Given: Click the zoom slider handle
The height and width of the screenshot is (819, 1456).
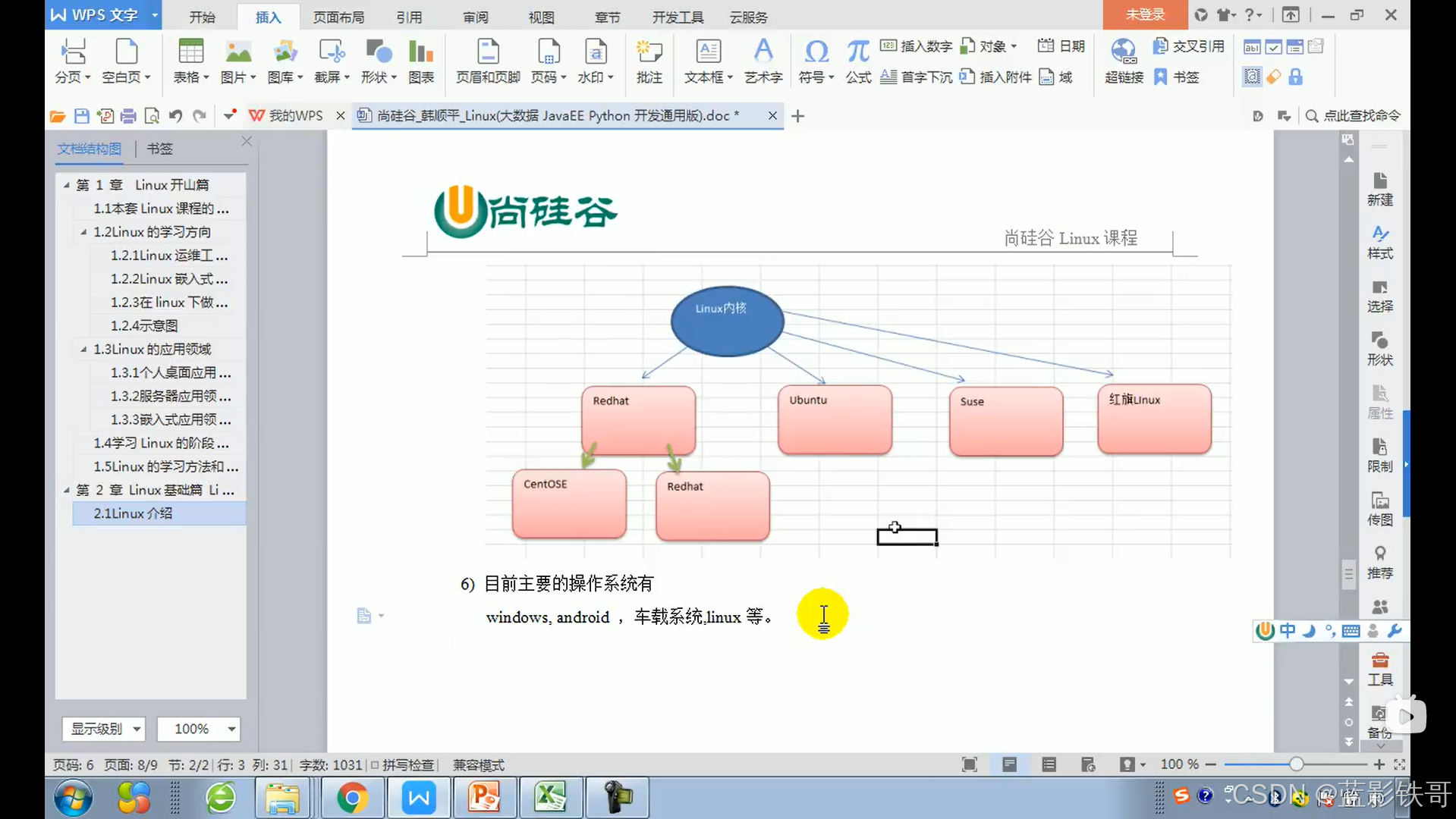Looking at the screenshot, I should [1296, 764].
